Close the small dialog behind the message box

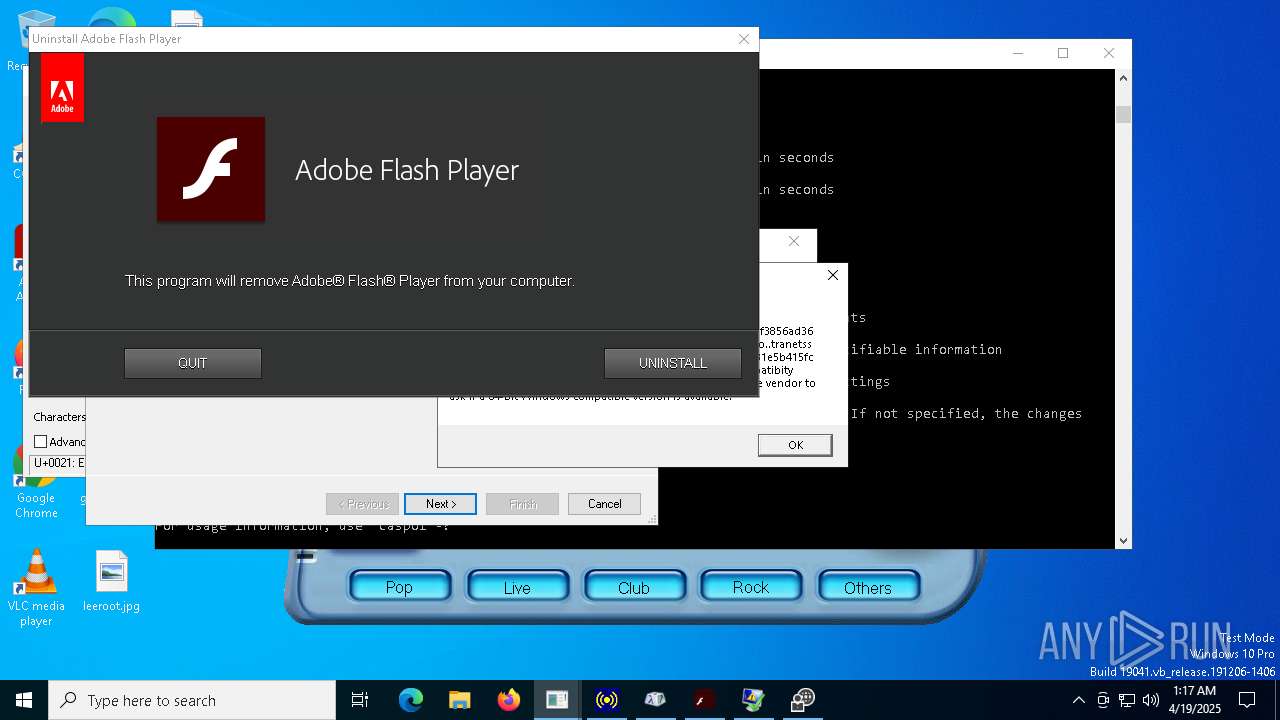tap(794, 241)
